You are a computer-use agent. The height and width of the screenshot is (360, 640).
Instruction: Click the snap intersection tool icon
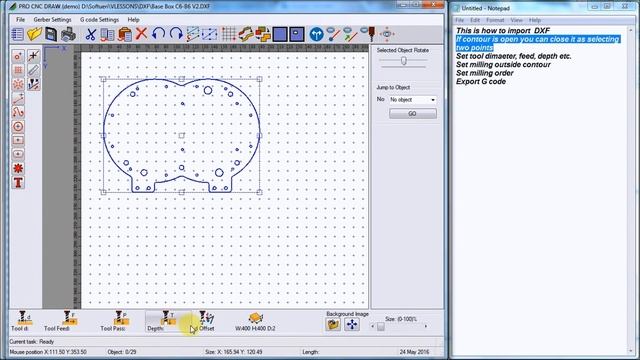click(x=33, y=56)
